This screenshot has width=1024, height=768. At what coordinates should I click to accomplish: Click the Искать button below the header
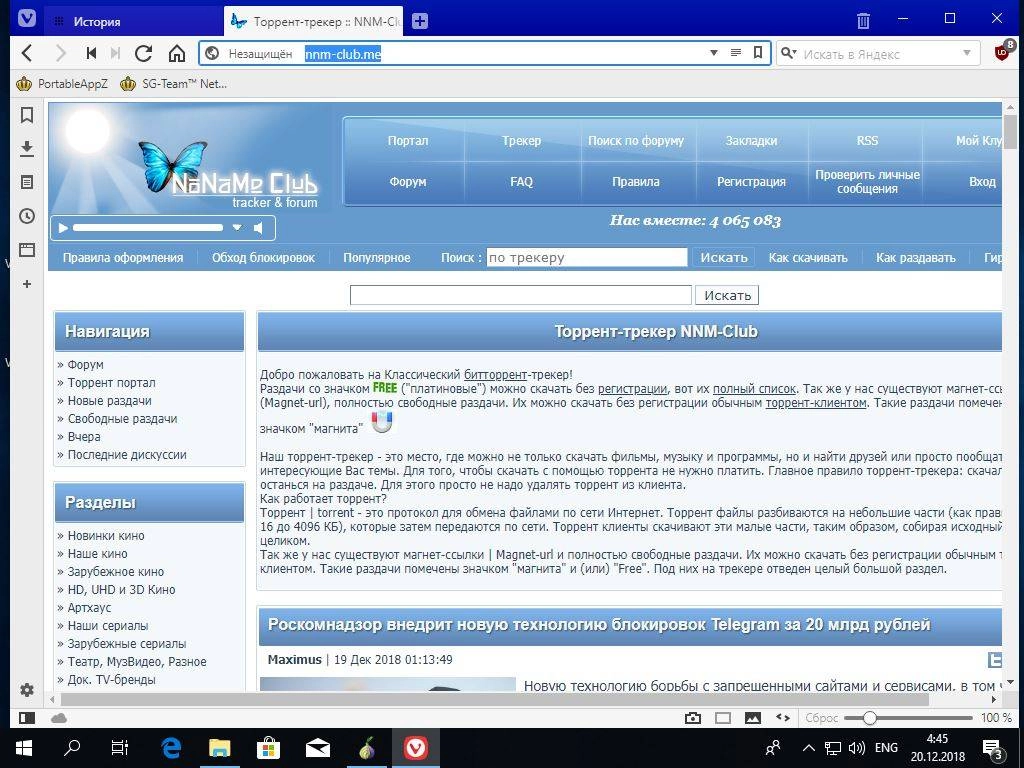click(727, 295)
